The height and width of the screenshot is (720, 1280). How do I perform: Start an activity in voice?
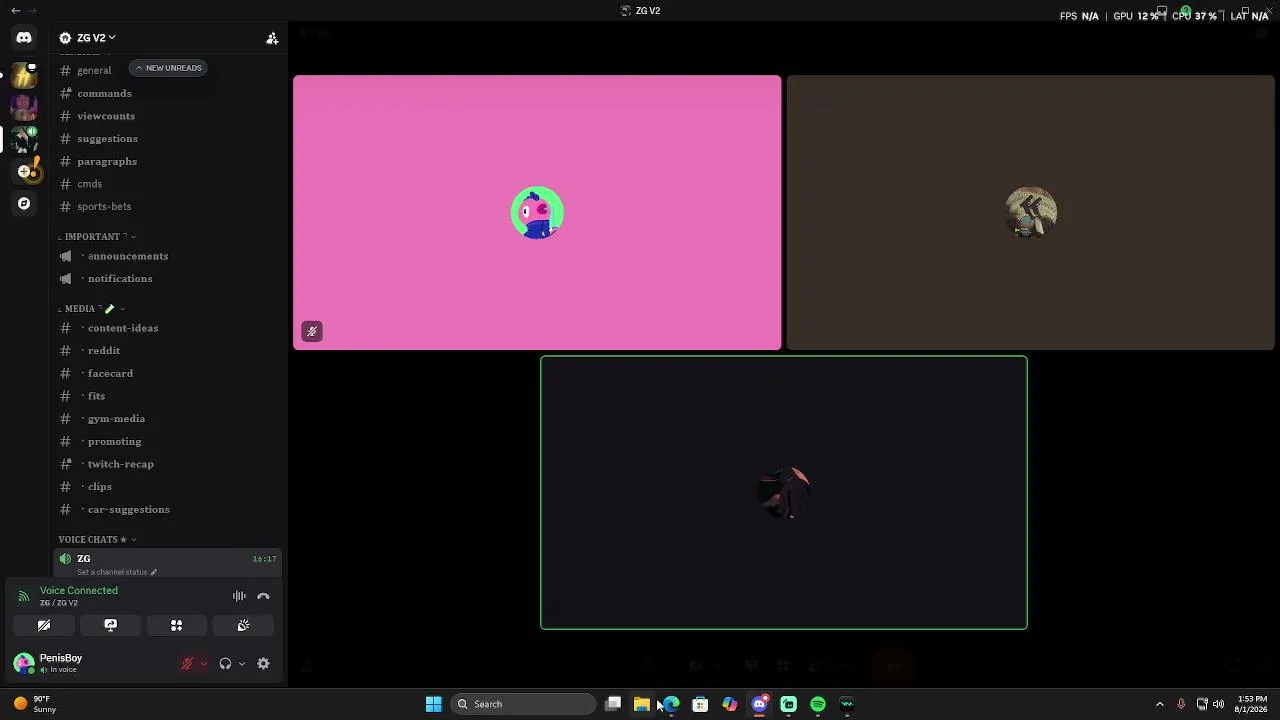(x=176, y=625)
